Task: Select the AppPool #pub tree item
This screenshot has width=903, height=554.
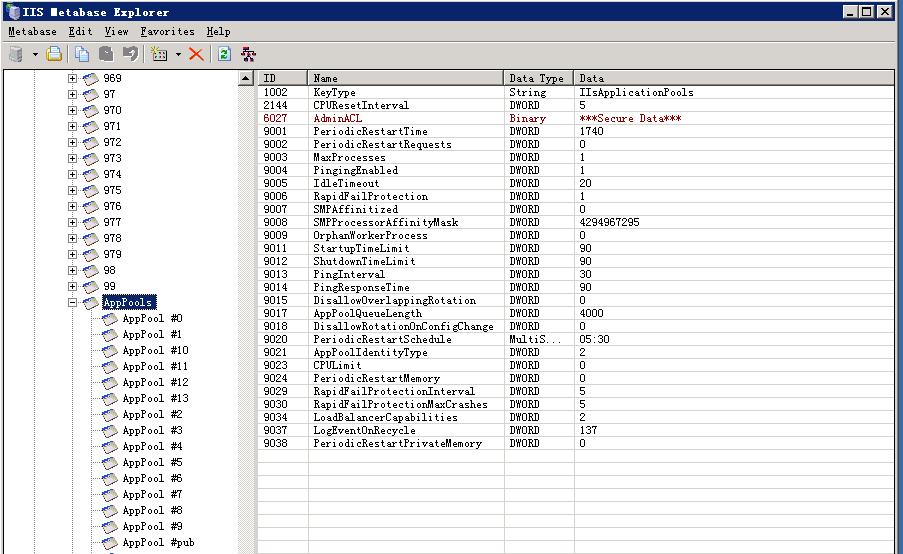Action: coord(158,542)
